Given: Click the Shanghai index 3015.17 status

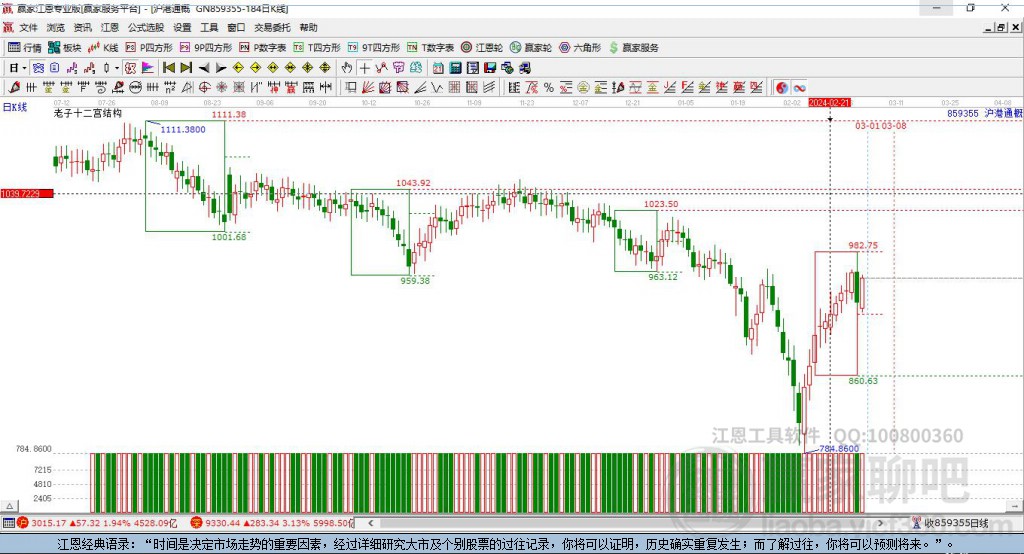Looking at the screenshot, I should tap(98, 523).
